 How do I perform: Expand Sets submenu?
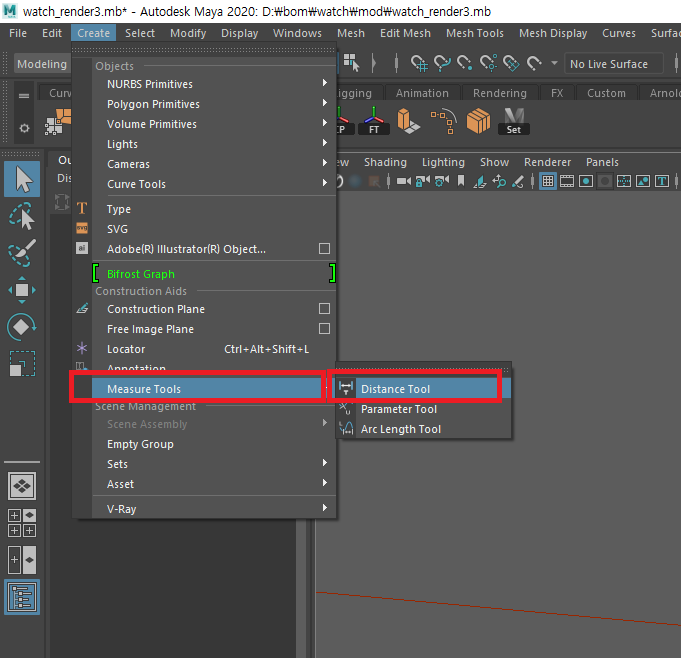[214, 464]
